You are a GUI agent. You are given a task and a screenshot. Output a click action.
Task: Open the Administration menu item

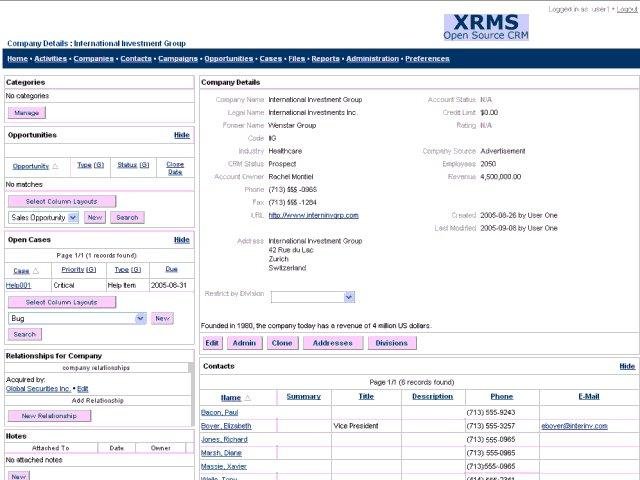[x=372, y=59]
